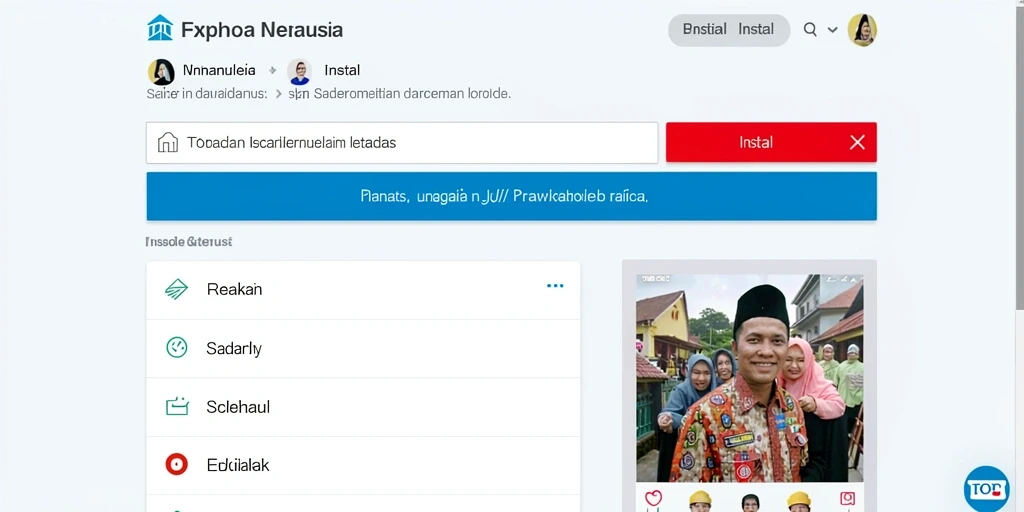Open search with the magnifier icon

click(810, 29)
